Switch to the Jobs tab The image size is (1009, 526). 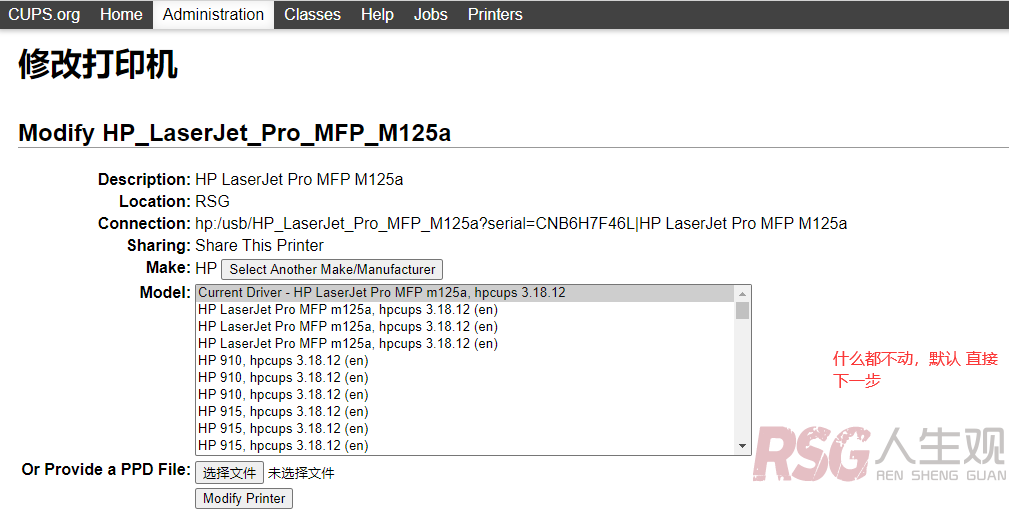(430, 14)
